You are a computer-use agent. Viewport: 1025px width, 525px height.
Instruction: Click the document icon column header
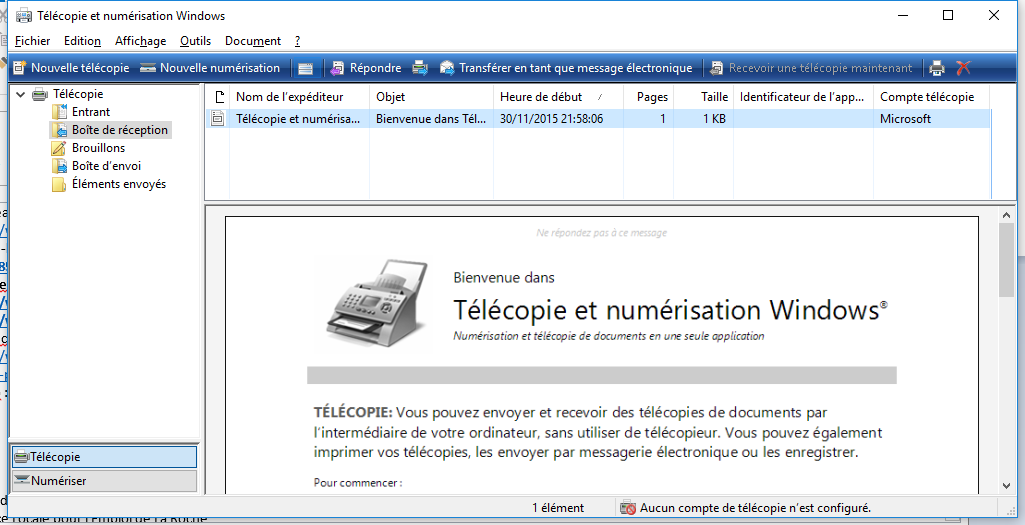point(218,97)
